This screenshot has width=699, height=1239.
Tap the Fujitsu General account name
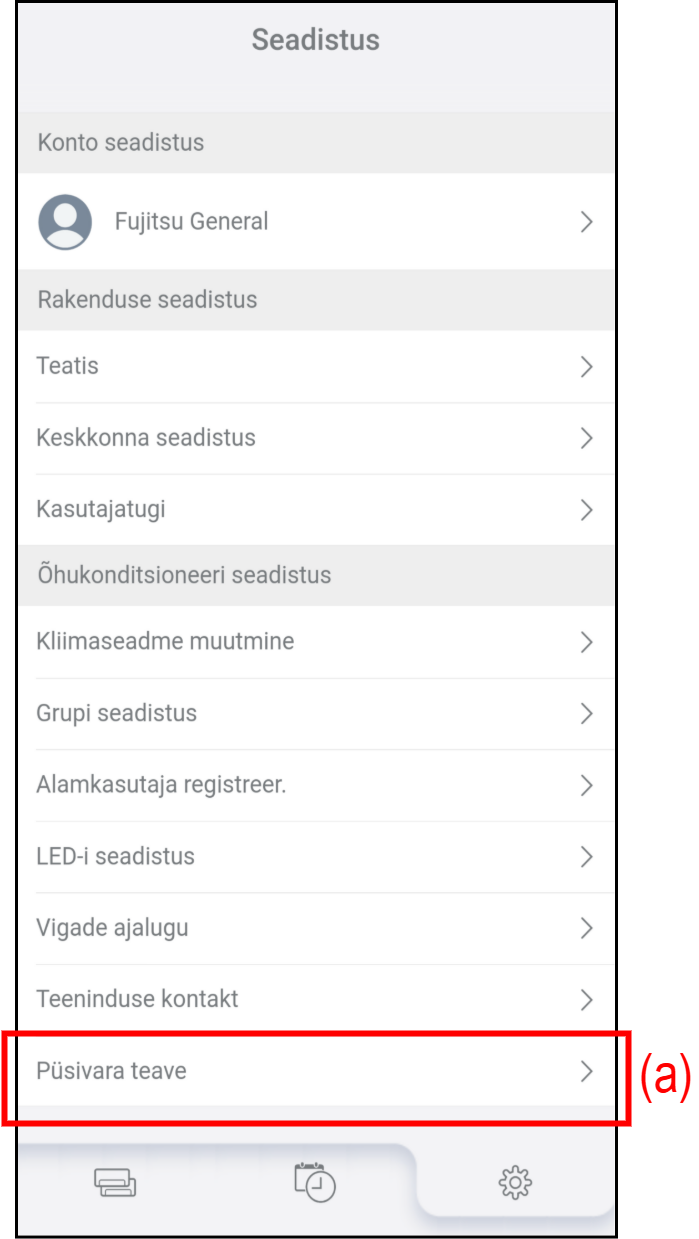point(191,222)
